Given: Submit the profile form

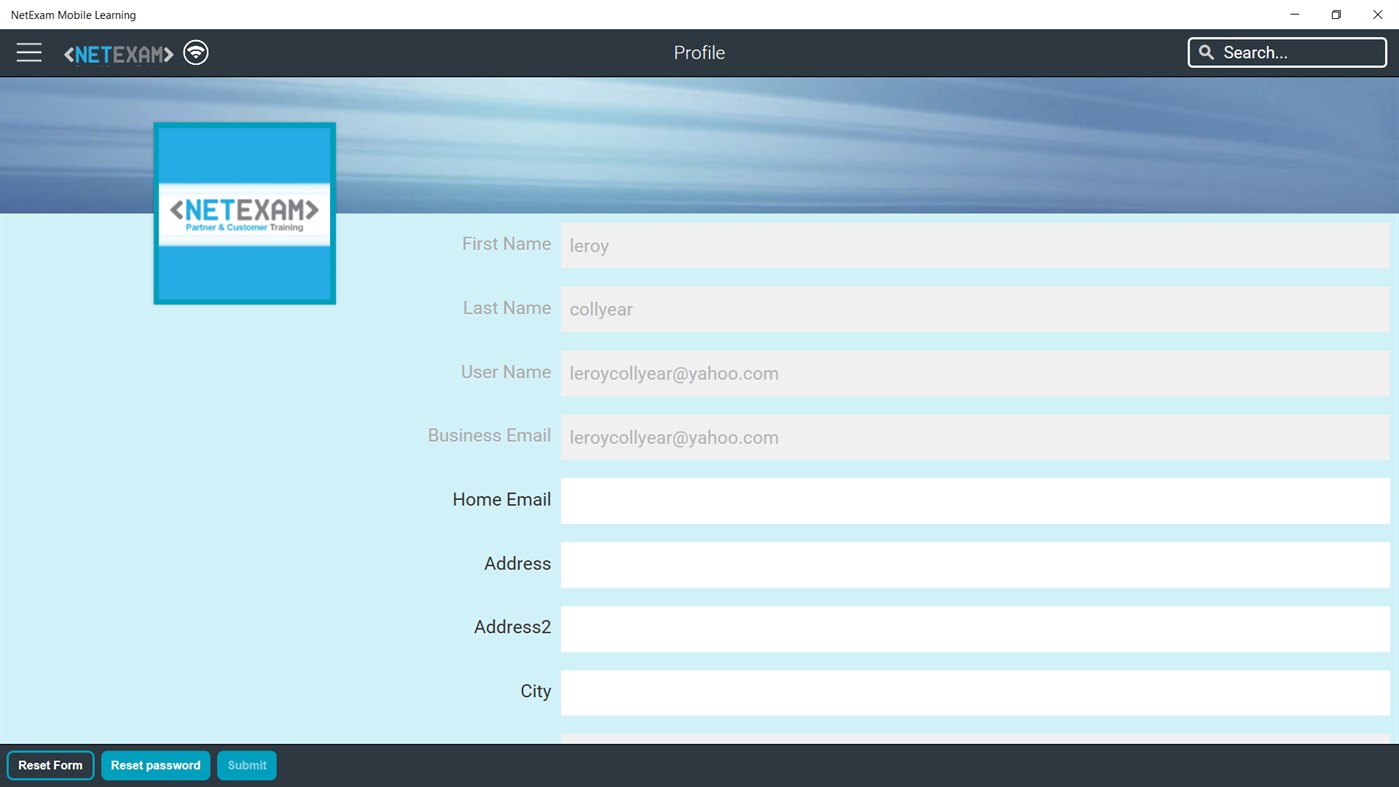Looking at the screenshot, I should click(246, 764).
